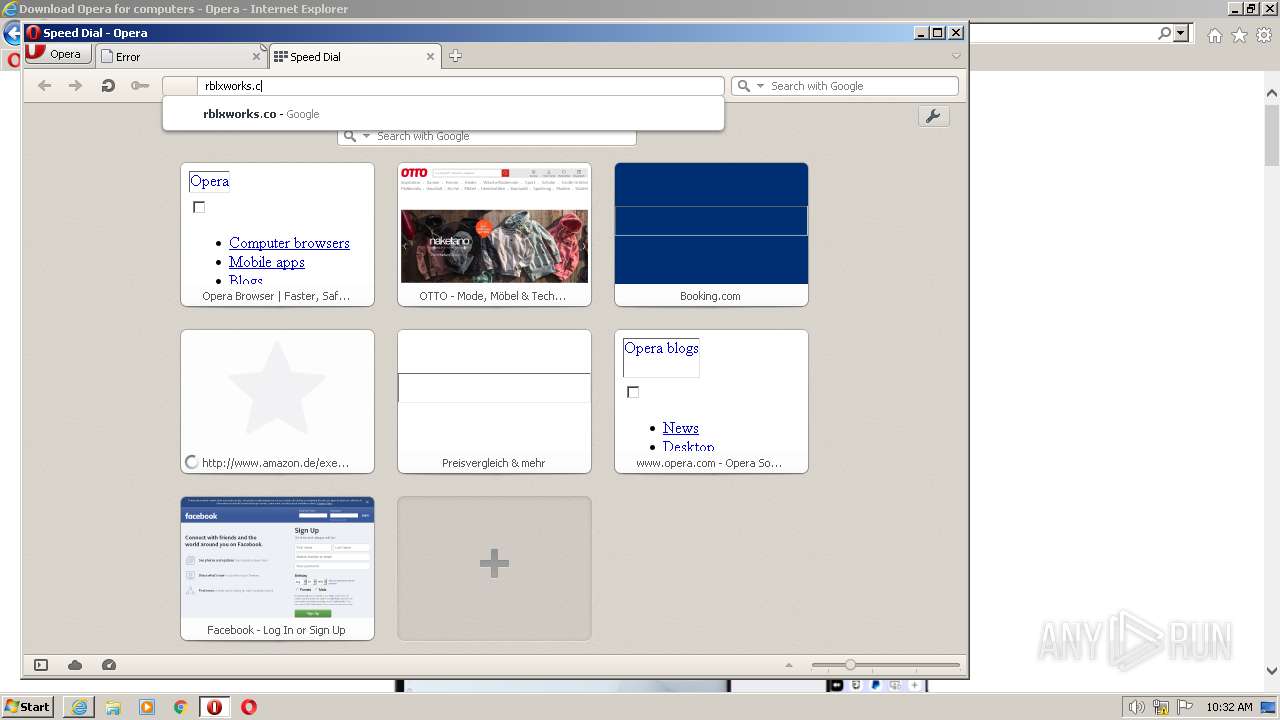
Task: Launch Google Chrome from taskbar
Action: tap(181, 706)
